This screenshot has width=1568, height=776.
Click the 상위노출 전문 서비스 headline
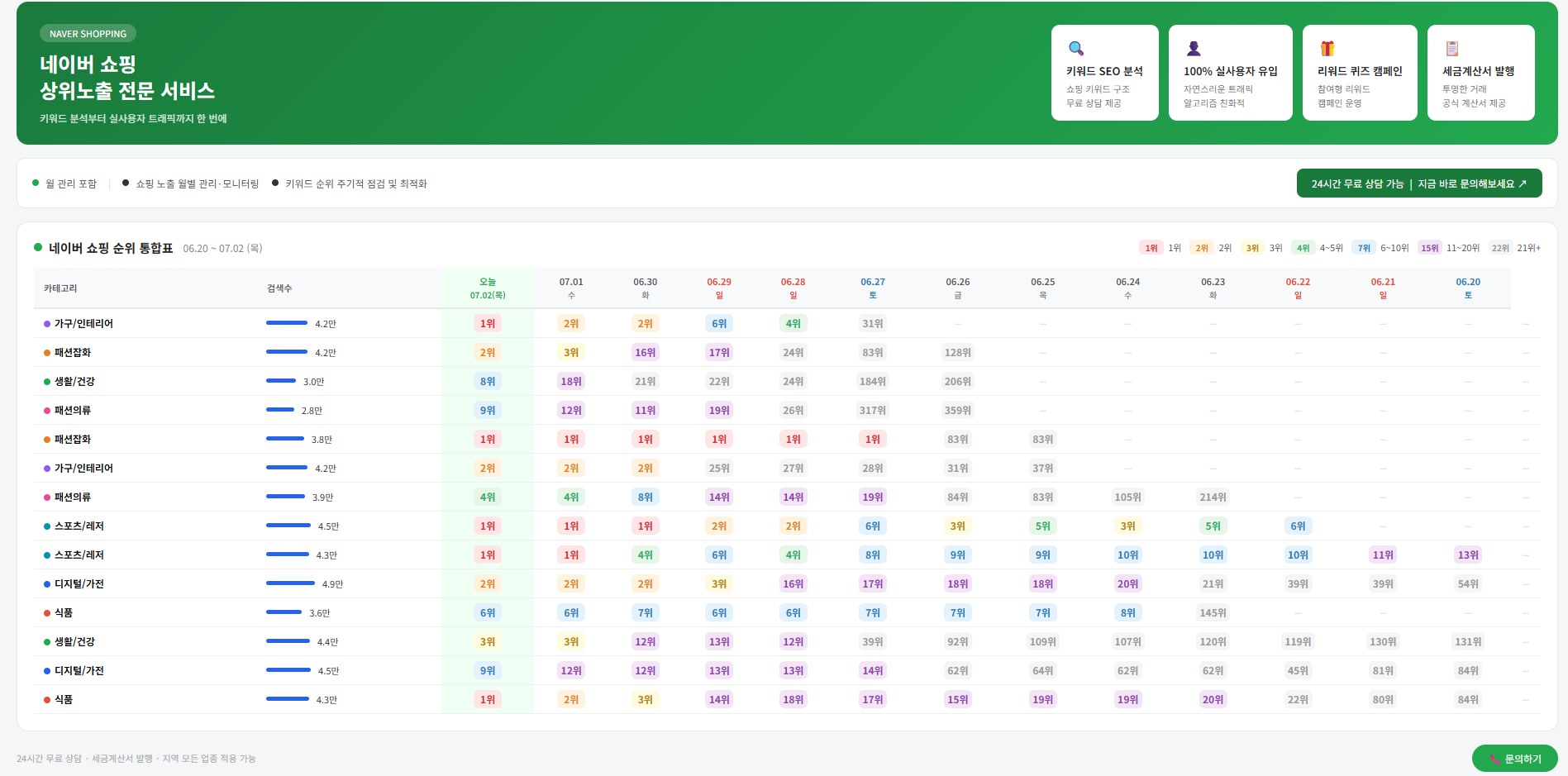pyautogui.click(x=127, y=91)
